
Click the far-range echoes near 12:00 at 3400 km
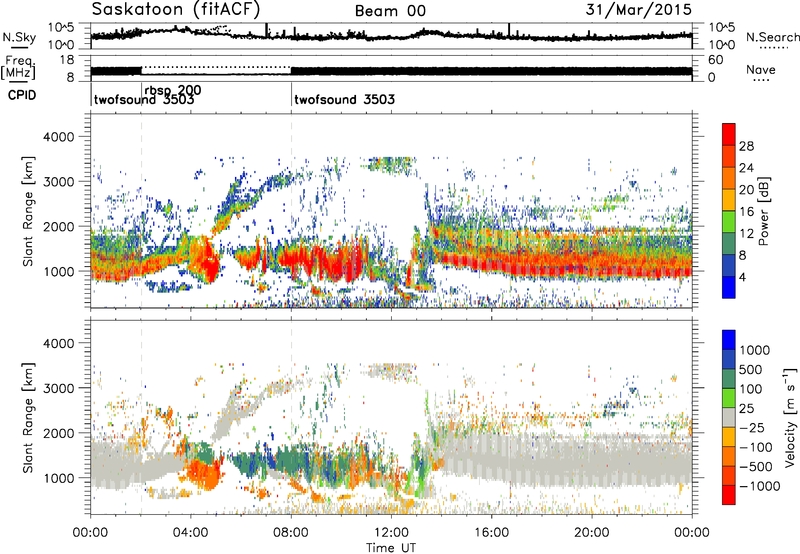389,164
